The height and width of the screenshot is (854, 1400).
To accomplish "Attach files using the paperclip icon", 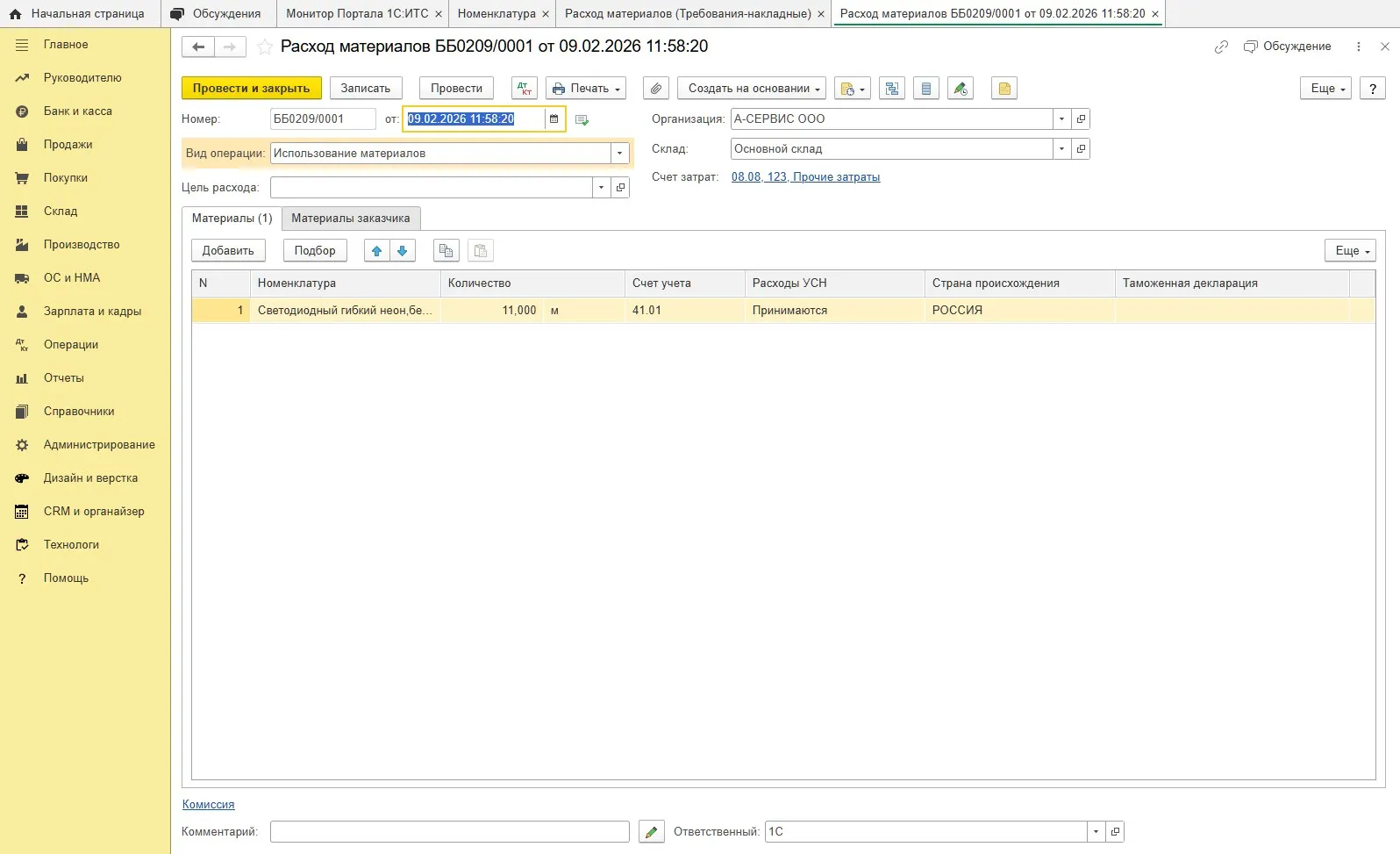I will click(656, 89).
